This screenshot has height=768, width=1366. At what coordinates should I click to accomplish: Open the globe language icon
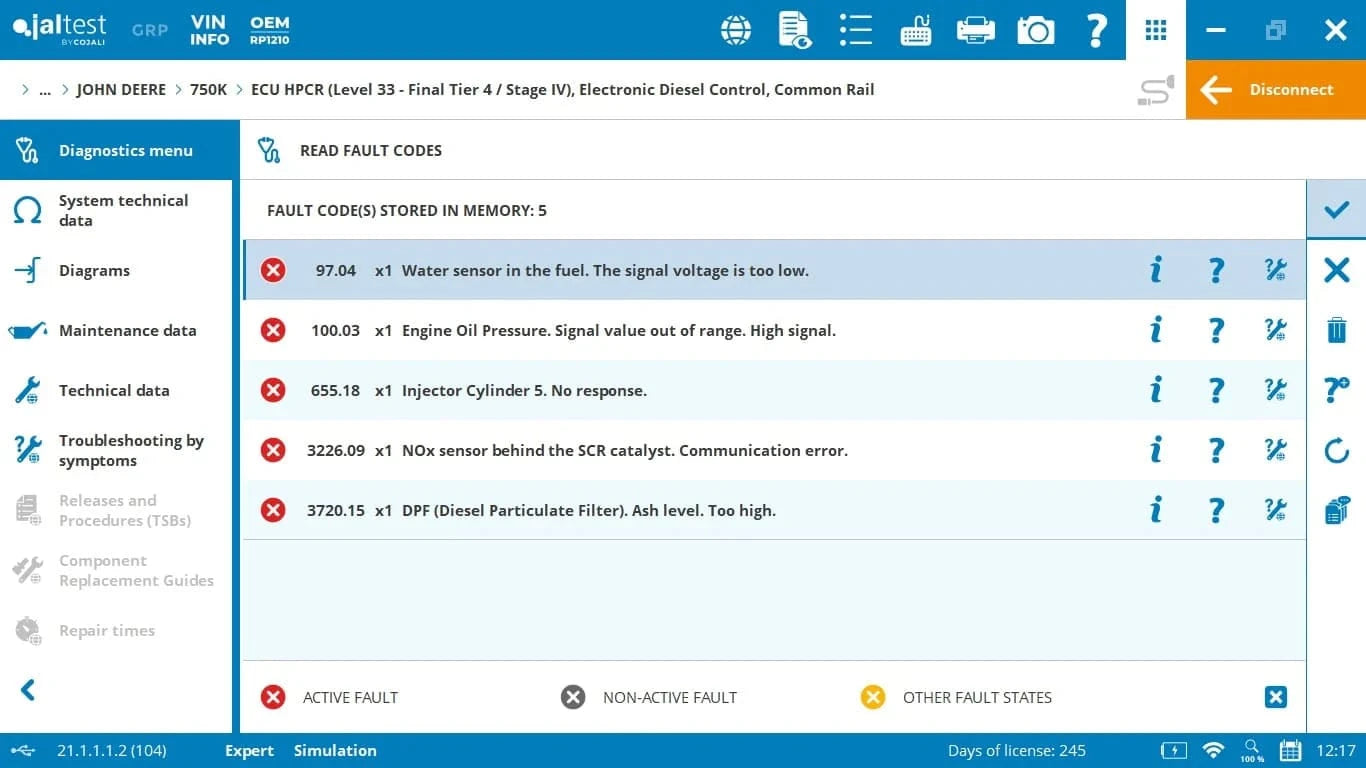click(736, 30)
